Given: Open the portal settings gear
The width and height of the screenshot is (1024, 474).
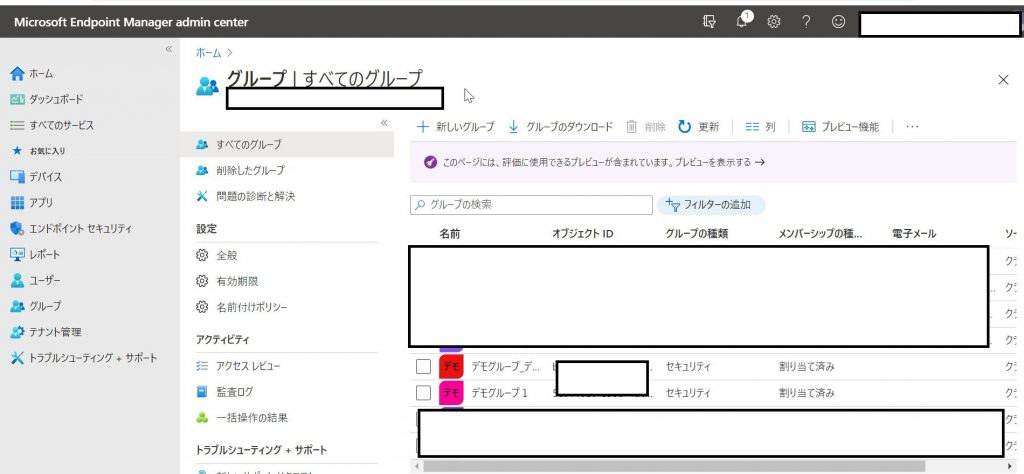Looking at the screenshot, I should point(774,22).
